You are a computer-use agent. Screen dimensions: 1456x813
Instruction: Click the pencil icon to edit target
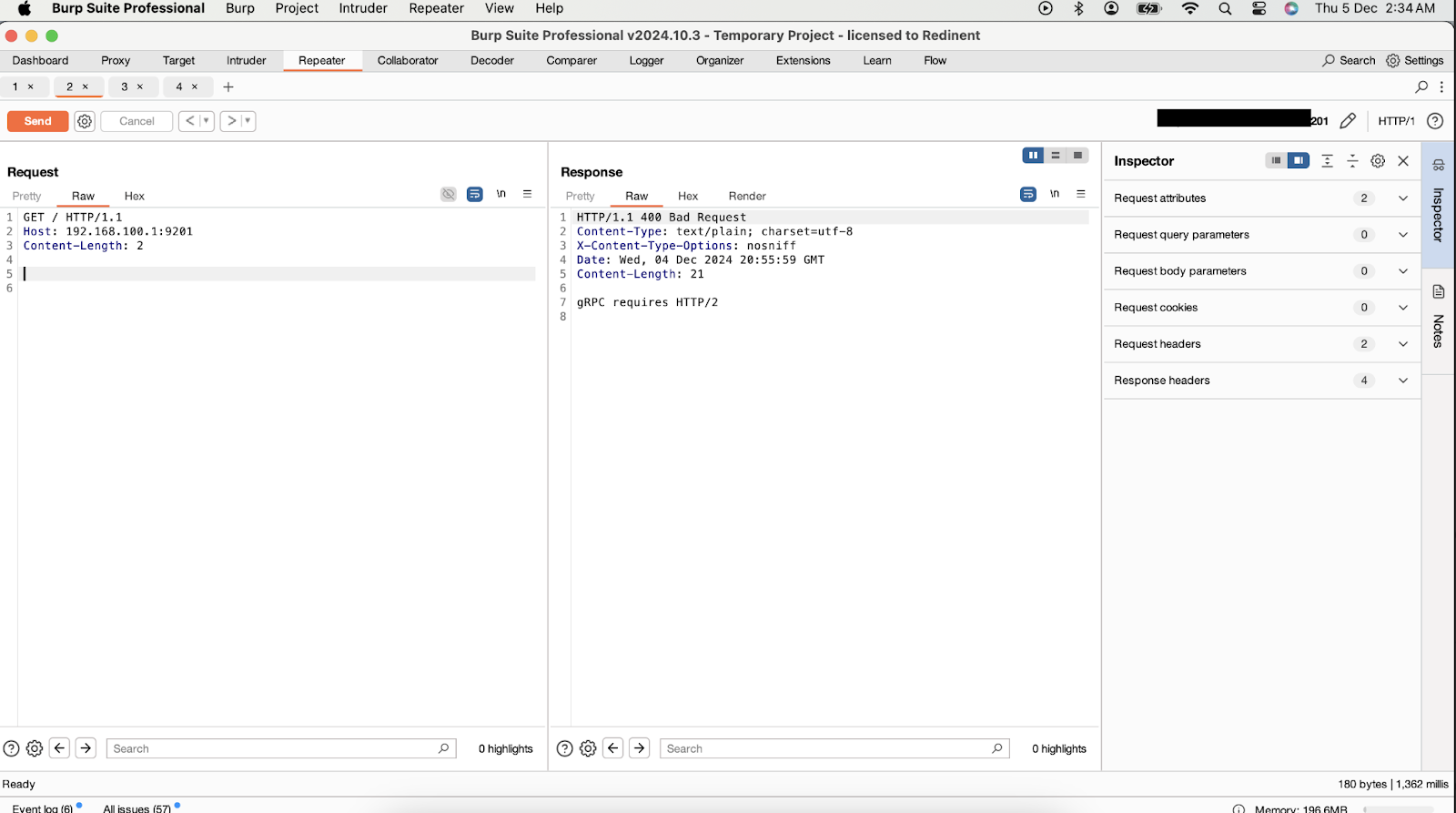1348,121
